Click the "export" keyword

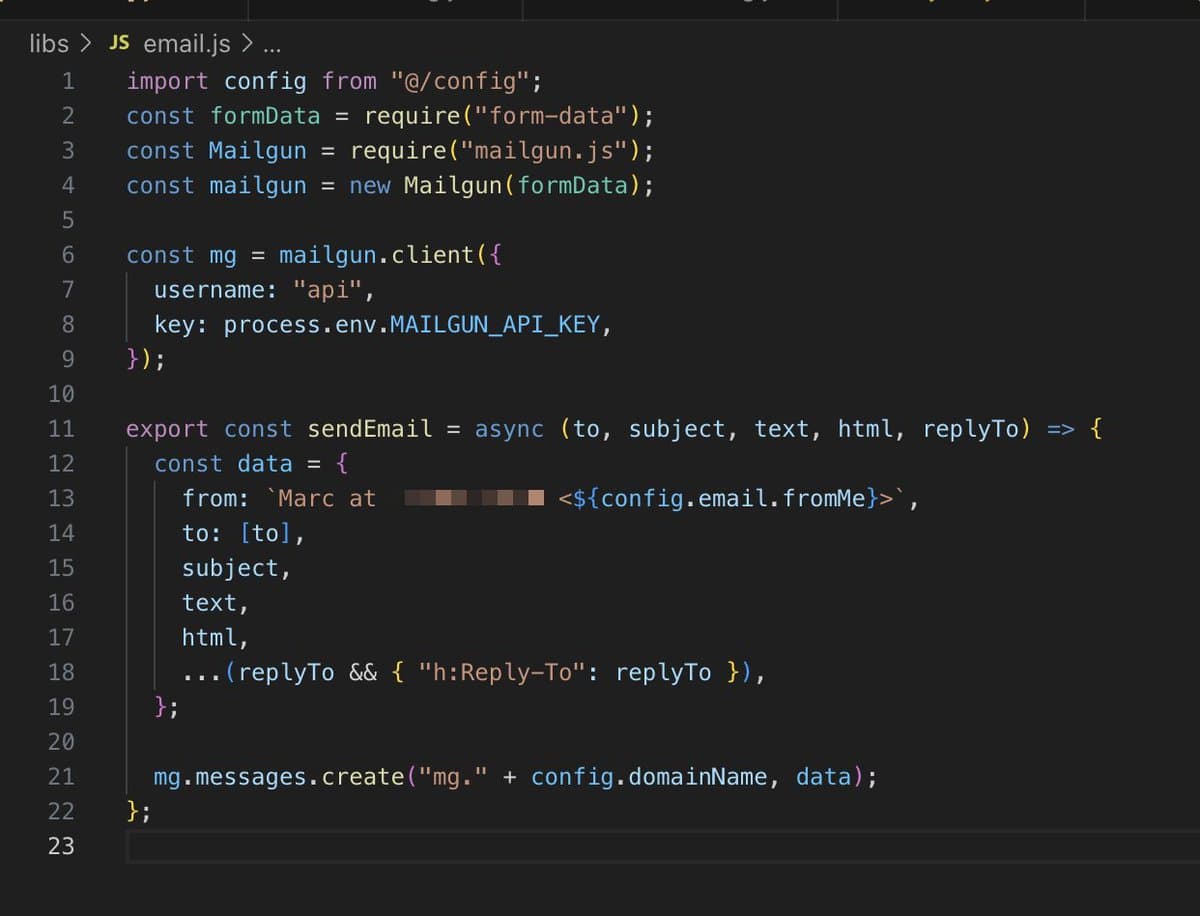coord(167,429)
